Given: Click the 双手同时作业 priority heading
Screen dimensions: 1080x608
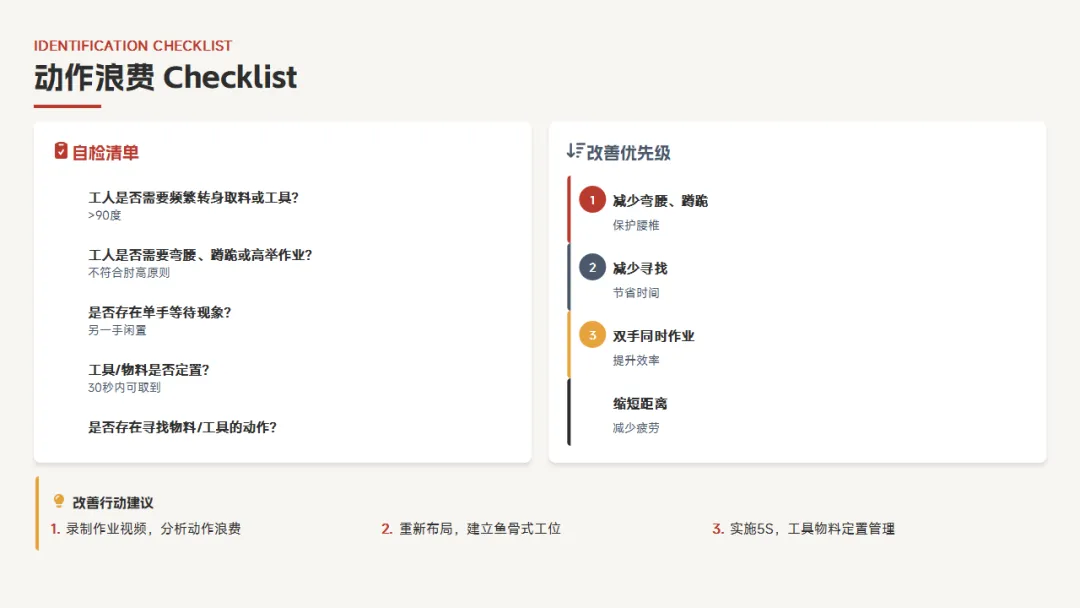Looking at the screenshot, I should (x=653, y=336).
